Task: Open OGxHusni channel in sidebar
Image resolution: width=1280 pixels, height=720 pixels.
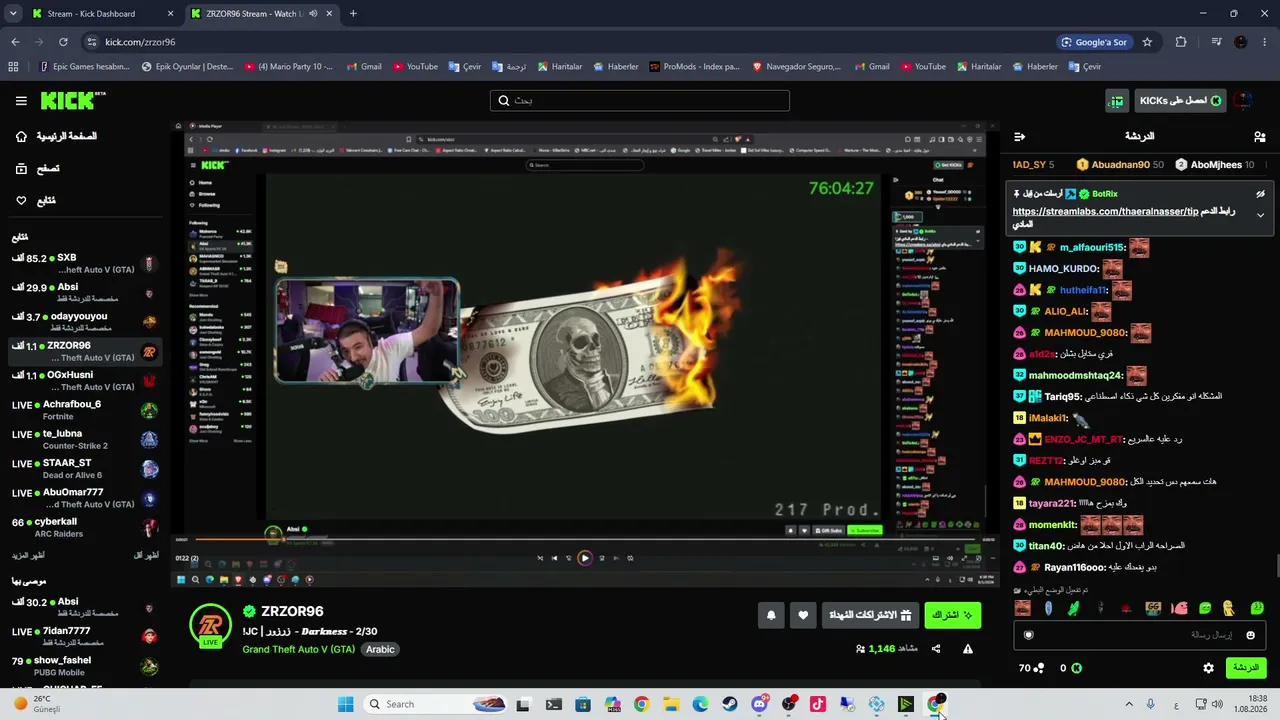Action: 85,381
